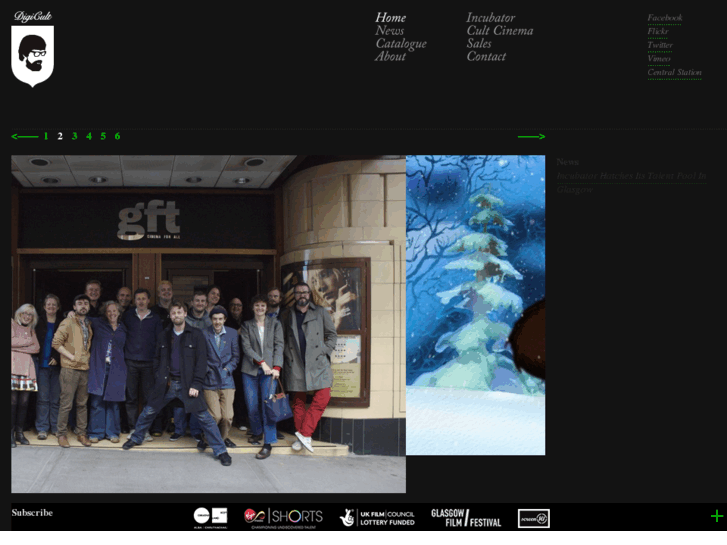
Task: Open the Incubator menu item
Action: tap(491, 18)
